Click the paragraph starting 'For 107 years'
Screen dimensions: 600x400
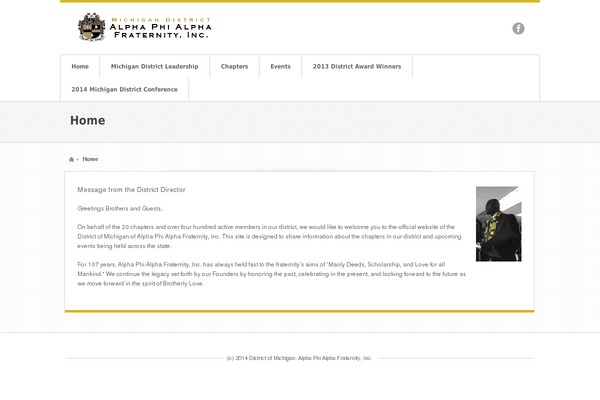[271, 274]
